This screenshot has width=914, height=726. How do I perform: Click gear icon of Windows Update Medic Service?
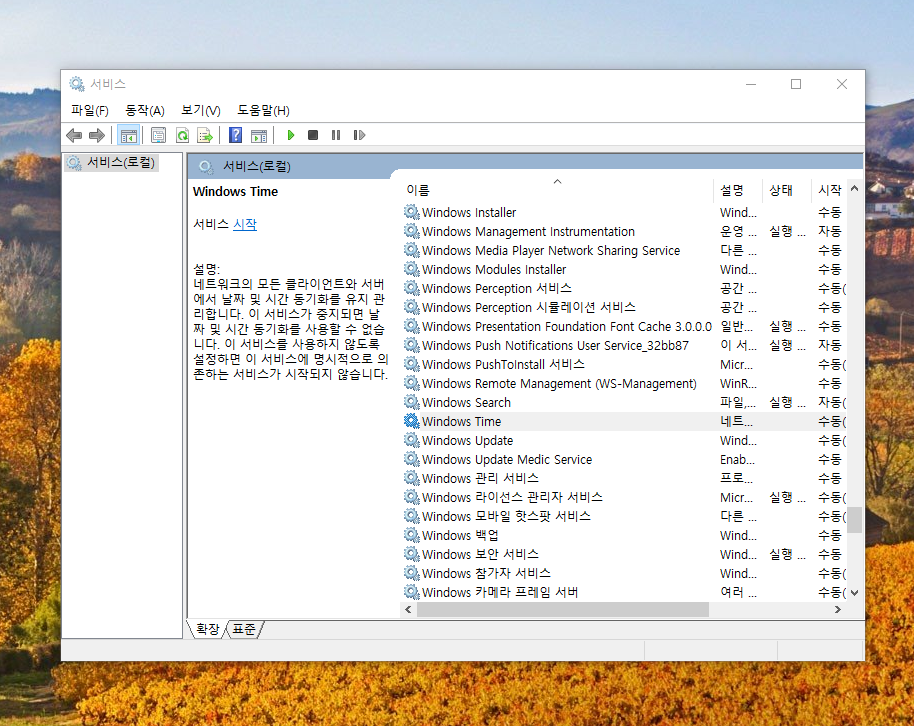coord(412,459)
